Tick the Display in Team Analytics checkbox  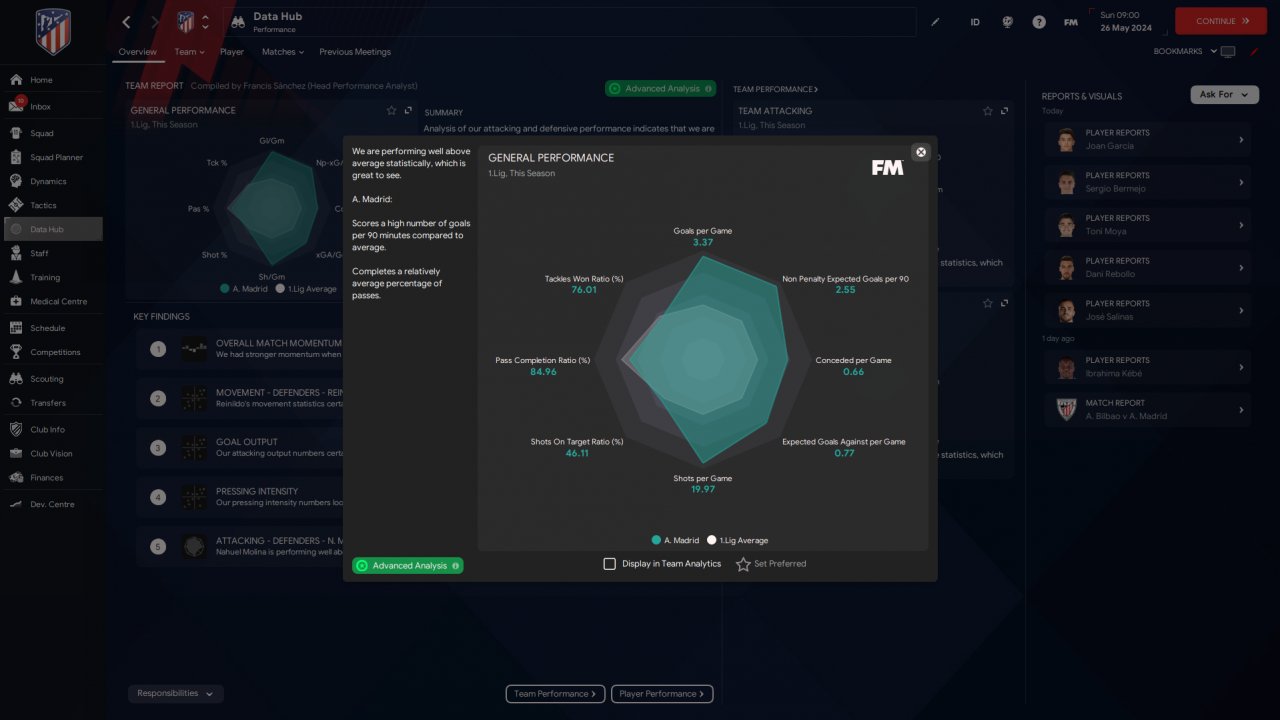609,564
